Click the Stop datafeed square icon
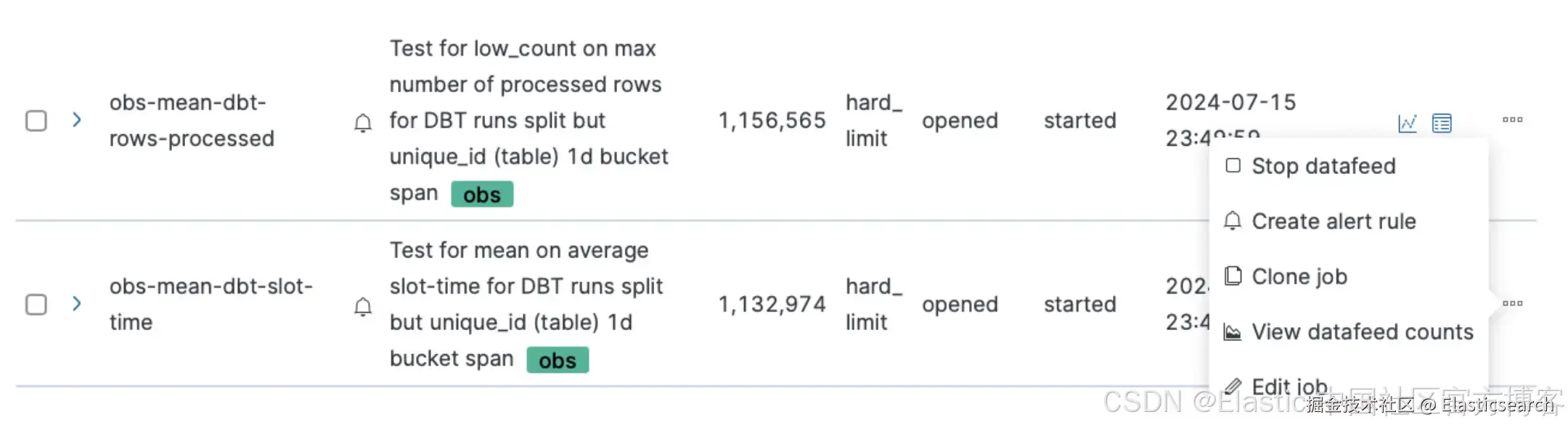Image resolution: width=1568 pixels, height=428 pixels. point(1233,165)
